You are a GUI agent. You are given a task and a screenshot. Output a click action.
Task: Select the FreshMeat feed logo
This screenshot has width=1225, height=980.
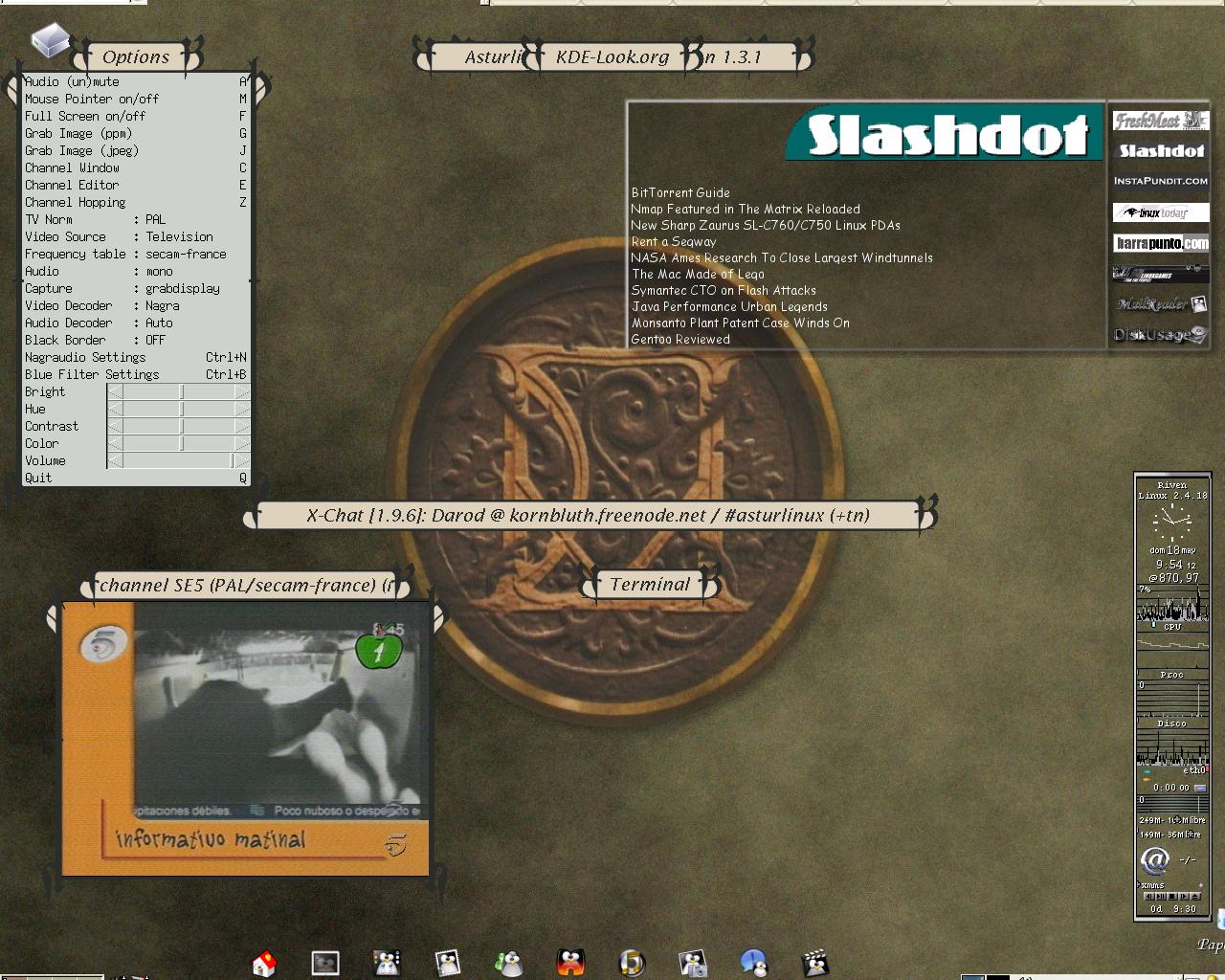click(x=1160, y=121)
